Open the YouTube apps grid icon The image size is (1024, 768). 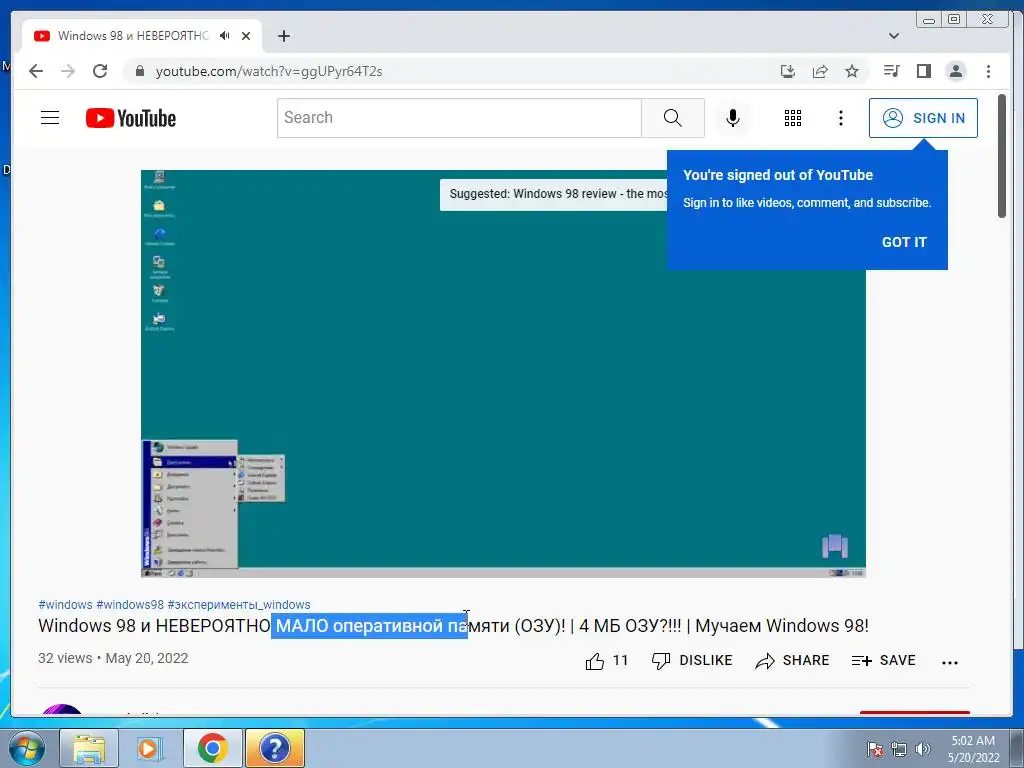click(x=793, y=118)
